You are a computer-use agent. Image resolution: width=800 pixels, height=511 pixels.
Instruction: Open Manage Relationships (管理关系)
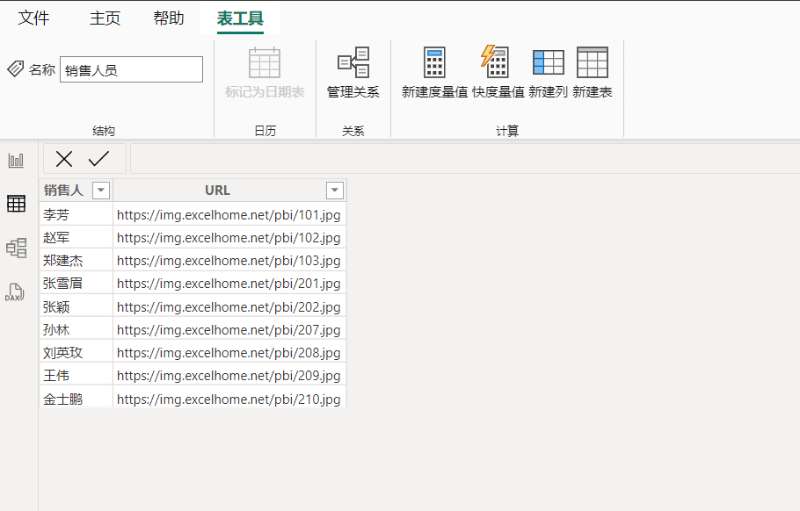(x=353, y=72)
